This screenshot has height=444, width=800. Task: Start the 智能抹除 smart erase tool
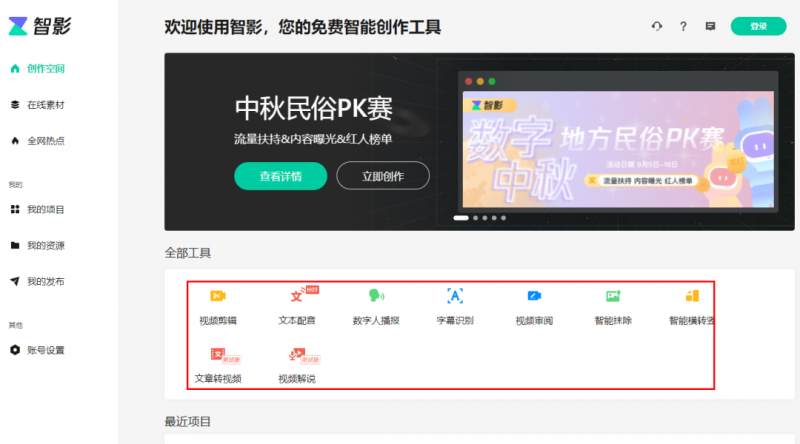(613, 306)
